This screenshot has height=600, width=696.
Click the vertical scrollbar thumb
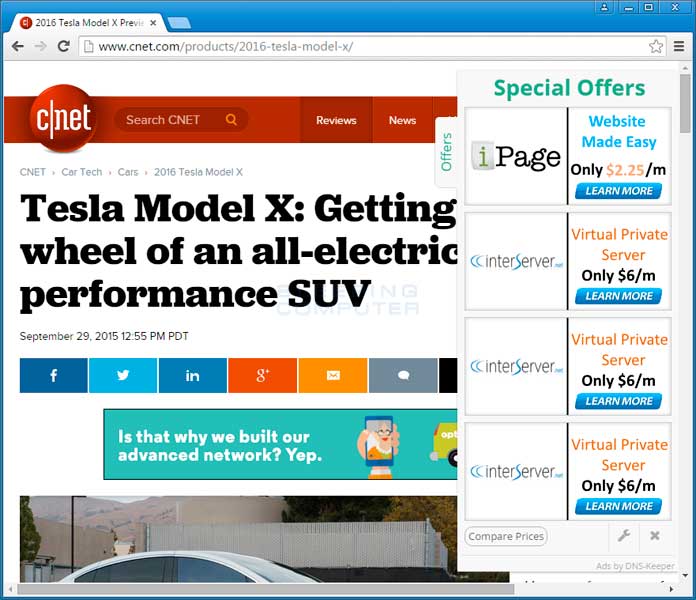click(685, 103)
